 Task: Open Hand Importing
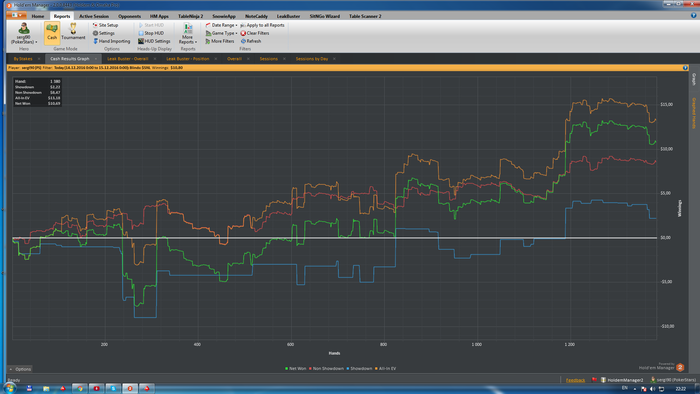click(x=112, y=41)
